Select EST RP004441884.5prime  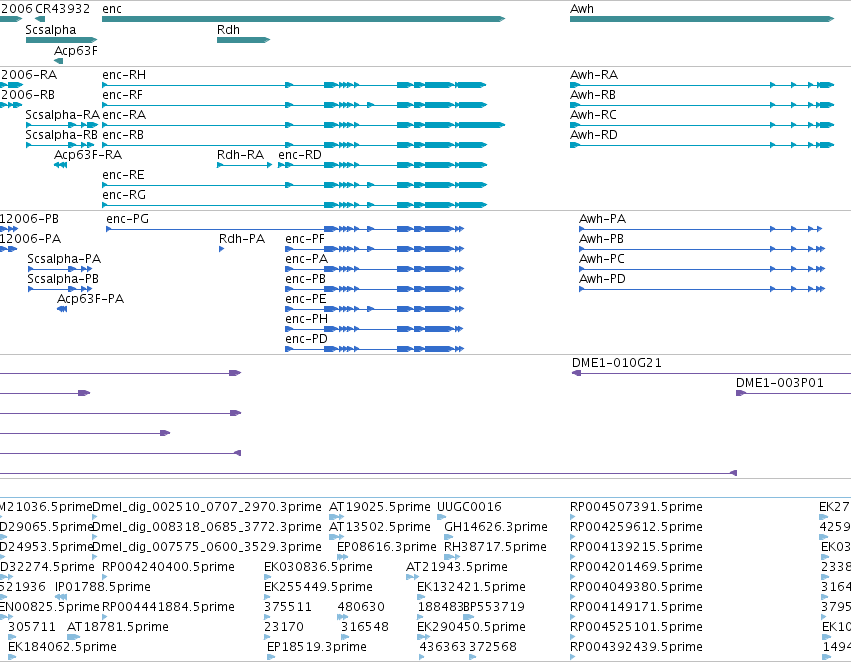coord(168,608)
